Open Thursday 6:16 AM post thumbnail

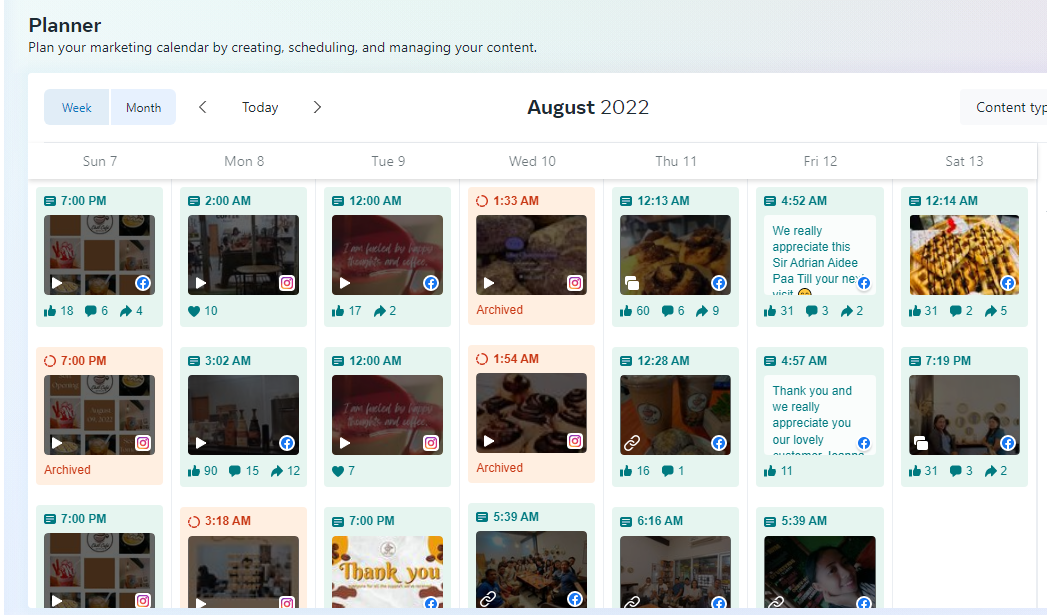click(676, 572)
